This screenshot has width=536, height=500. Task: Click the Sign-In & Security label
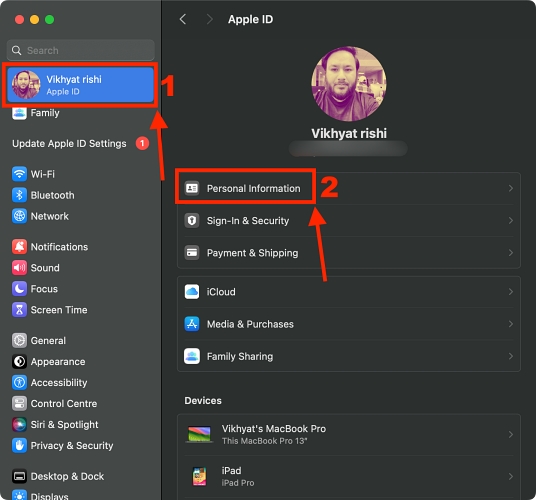(248, 220)
